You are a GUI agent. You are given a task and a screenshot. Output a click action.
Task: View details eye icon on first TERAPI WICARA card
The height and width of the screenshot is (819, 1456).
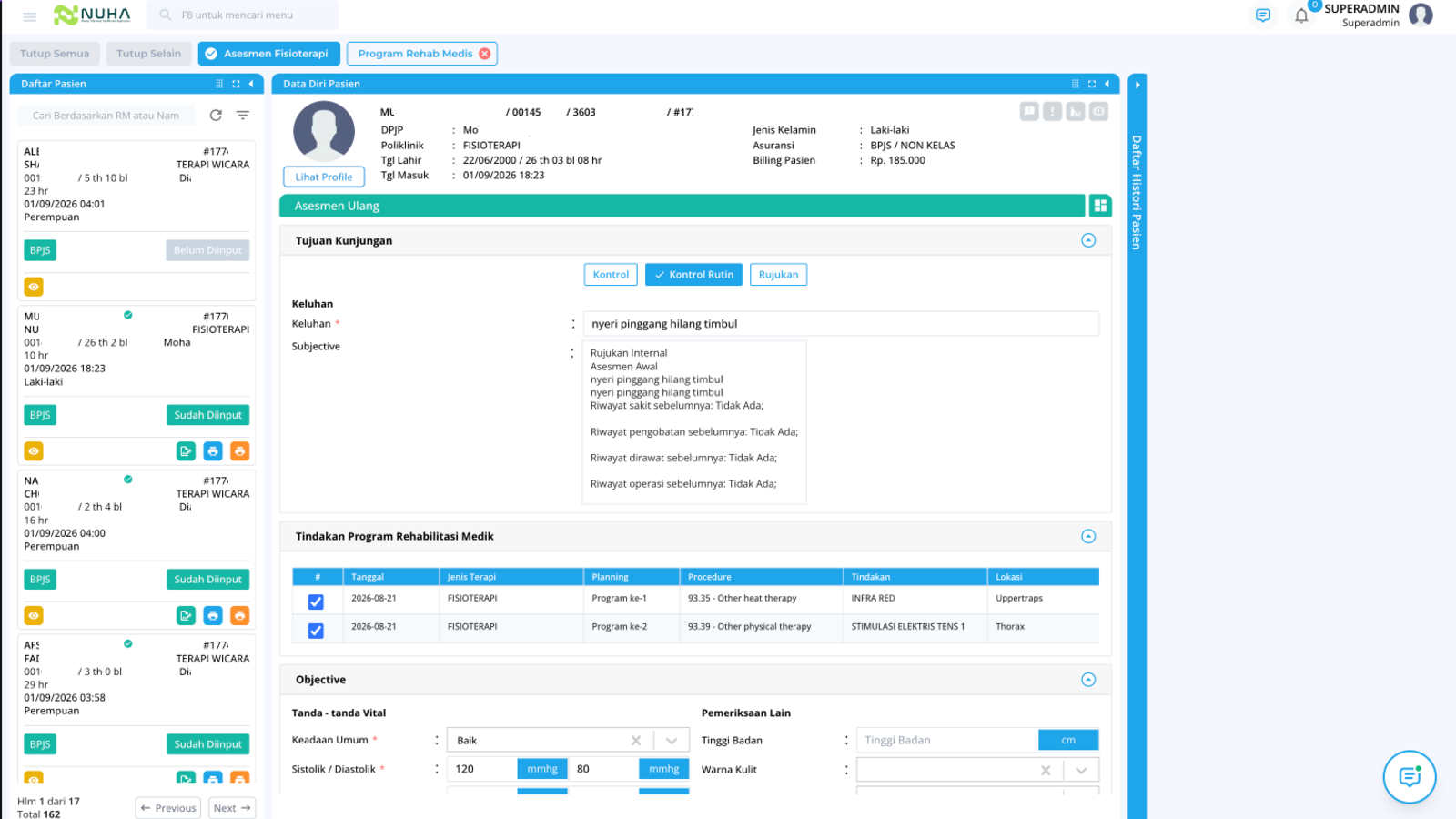34,287
